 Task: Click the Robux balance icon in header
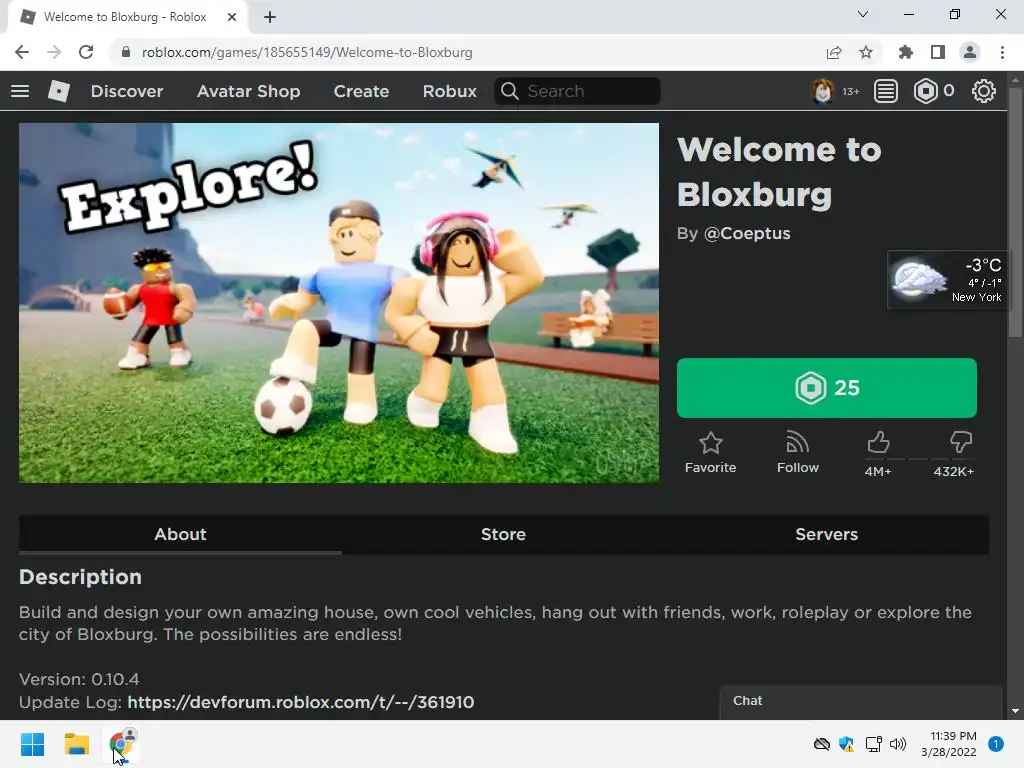pos(925,91)
